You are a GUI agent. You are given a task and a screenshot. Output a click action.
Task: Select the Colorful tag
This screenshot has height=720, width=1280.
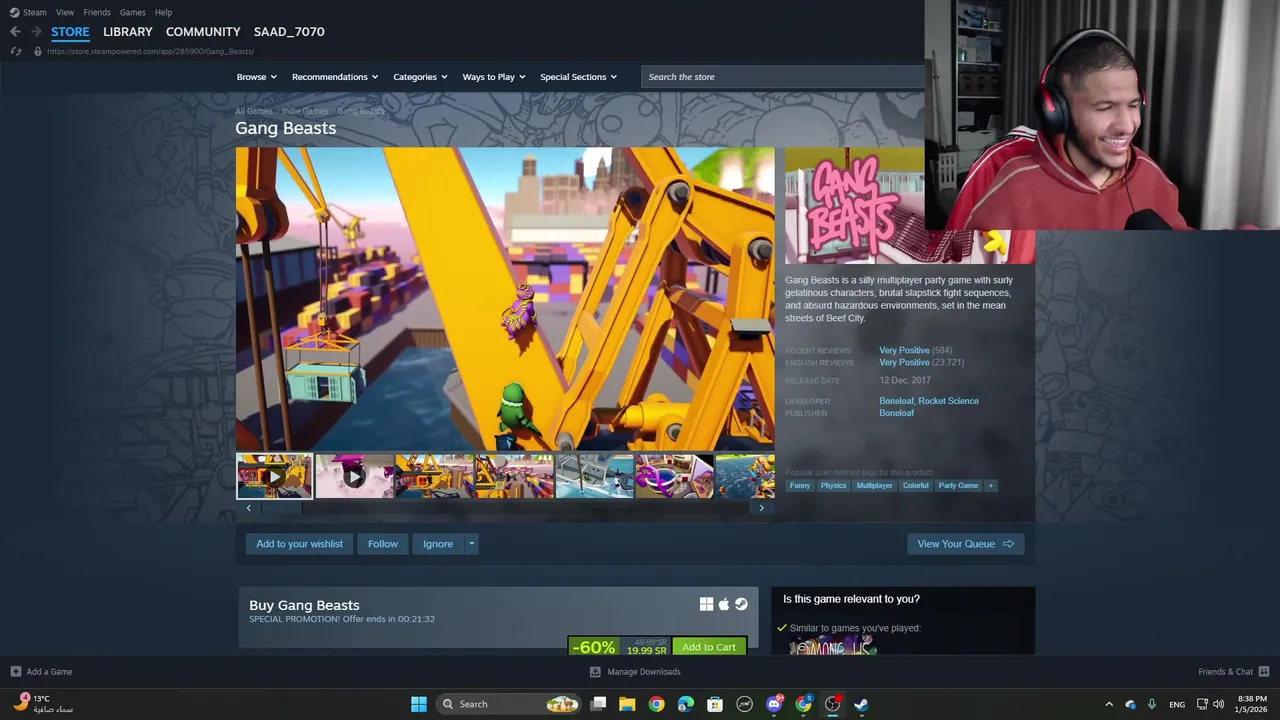click(915, 486)
